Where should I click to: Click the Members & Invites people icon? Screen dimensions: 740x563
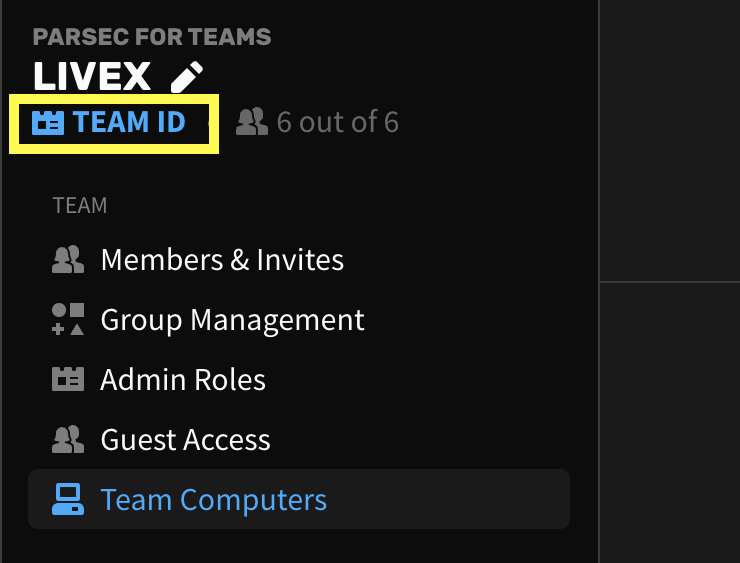coord(68,260)
